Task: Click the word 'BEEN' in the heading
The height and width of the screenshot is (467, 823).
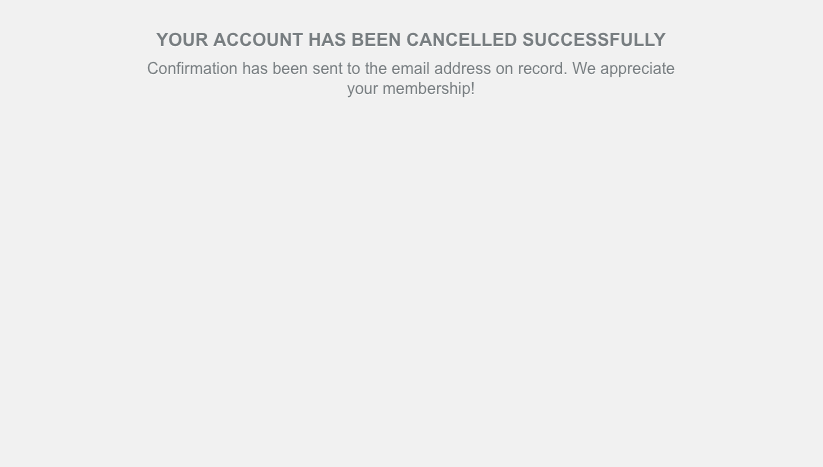Action: [x=376, y=40]
